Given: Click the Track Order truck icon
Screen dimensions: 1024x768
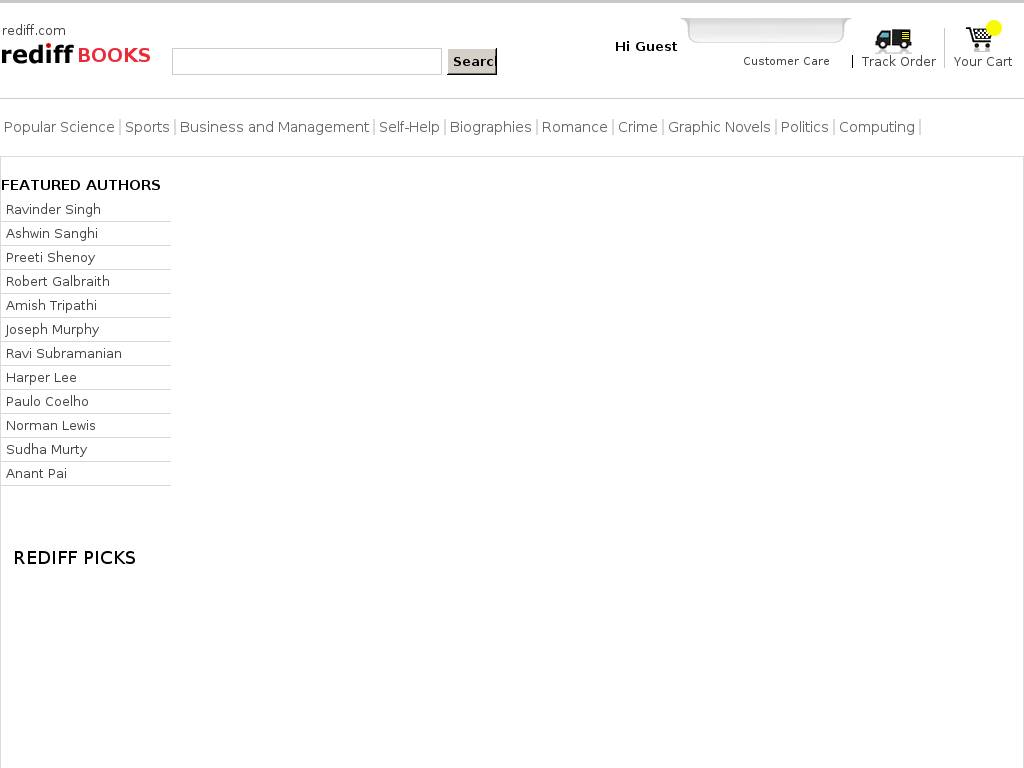Looking at the screenshot, I should (893, 39).
